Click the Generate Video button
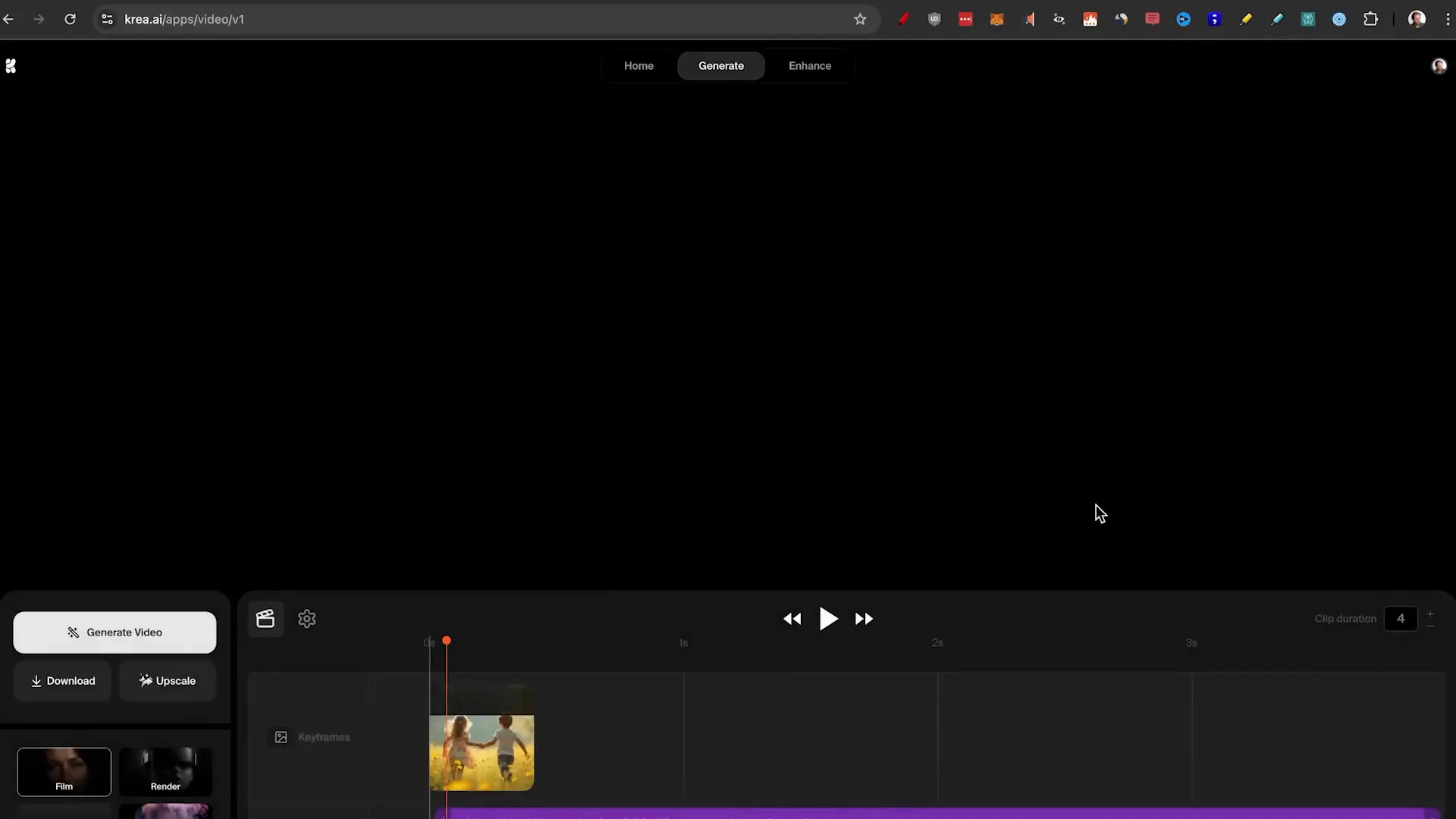 [x=115, y=632]
